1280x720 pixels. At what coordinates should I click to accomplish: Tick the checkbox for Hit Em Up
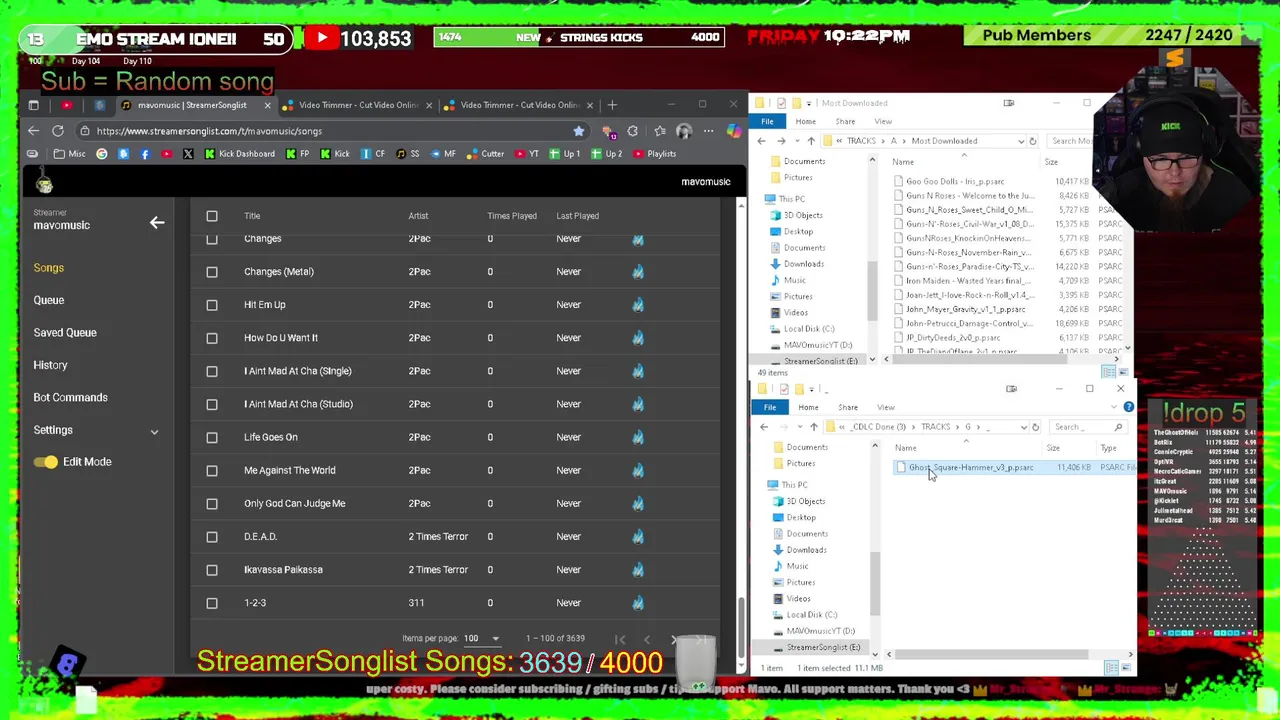pyautogui.click(x=212, y=304)
